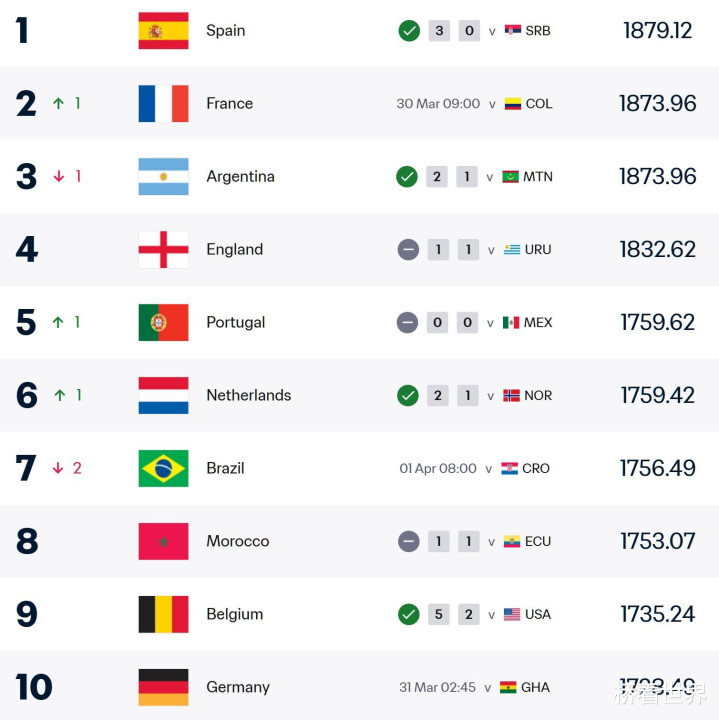This screenshot has height=720, width=719.
Task: Click red down arrow beside rank 7
Action: [x=59, y=468]
